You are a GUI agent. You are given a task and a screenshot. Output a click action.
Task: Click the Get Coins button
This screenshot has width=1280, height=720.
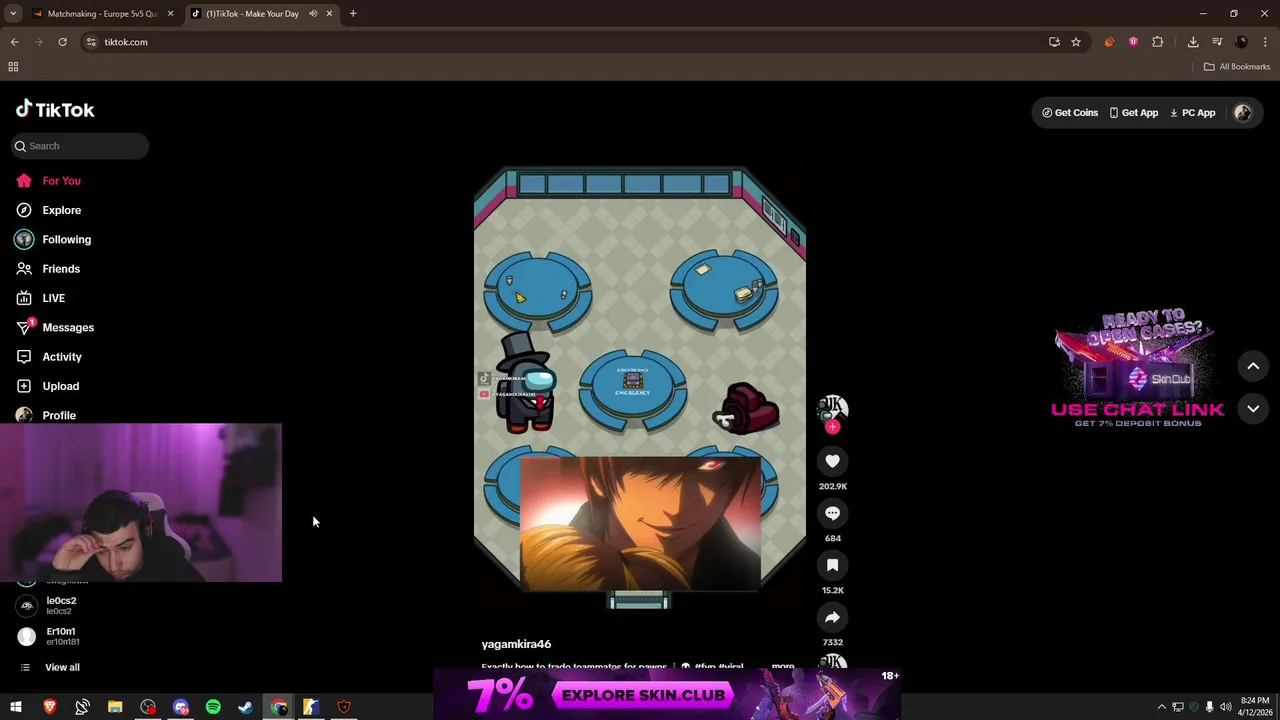(x=1070, y=113)
